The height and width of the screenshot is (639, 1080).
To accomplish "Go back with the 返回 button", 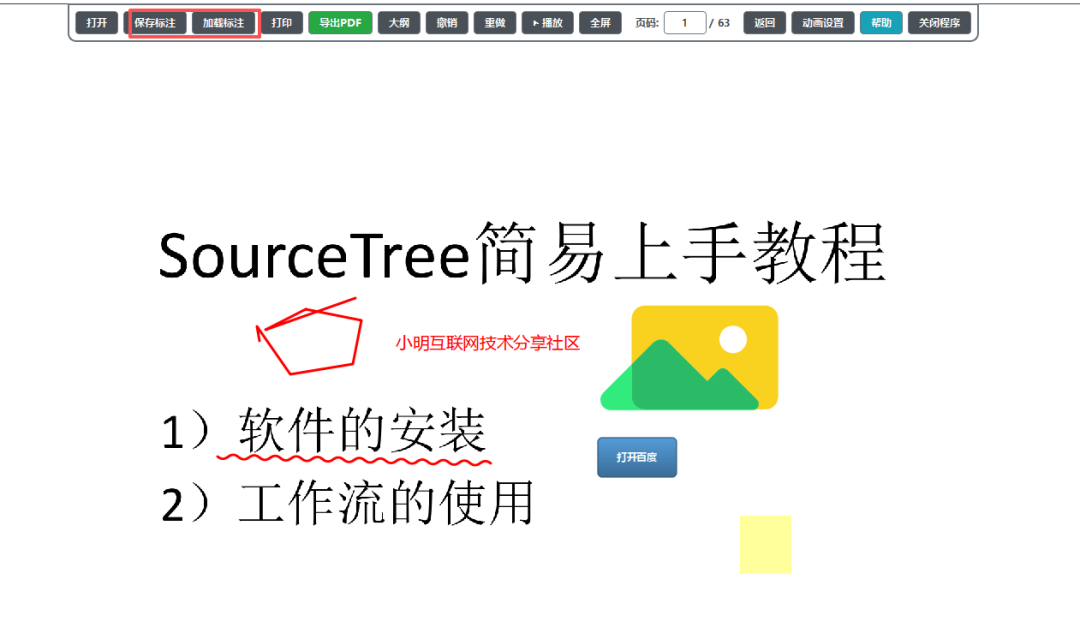I will point(765,23).
